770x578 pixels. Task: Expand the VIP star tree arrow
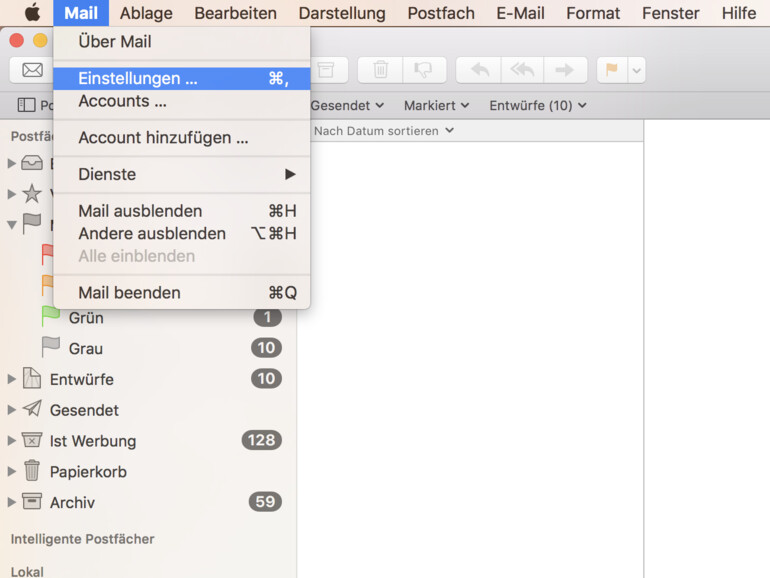pyautogui.click(x=11, y=194)
